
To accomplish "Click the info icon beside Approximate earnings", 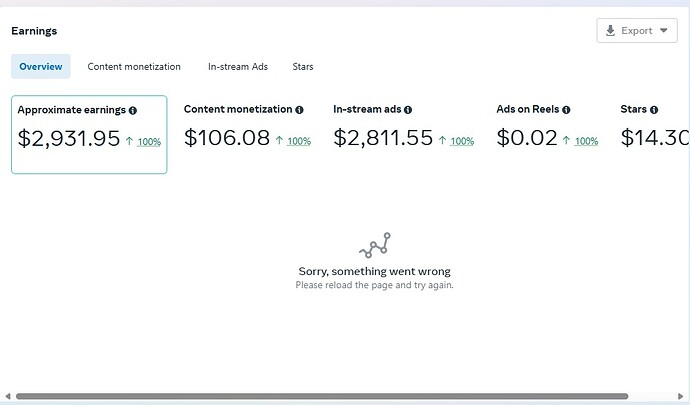I will [x=132, y=110].
